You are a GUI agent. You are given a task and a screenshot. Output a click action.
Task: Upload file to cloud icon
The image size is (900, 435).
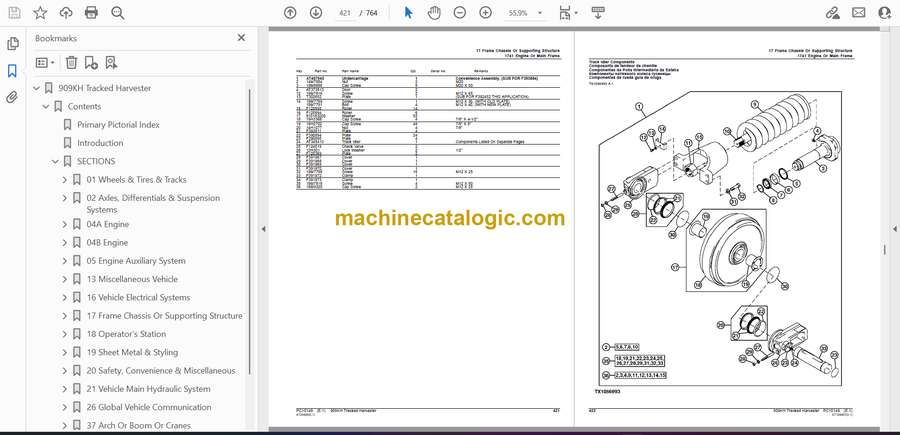tap(66, 13)
